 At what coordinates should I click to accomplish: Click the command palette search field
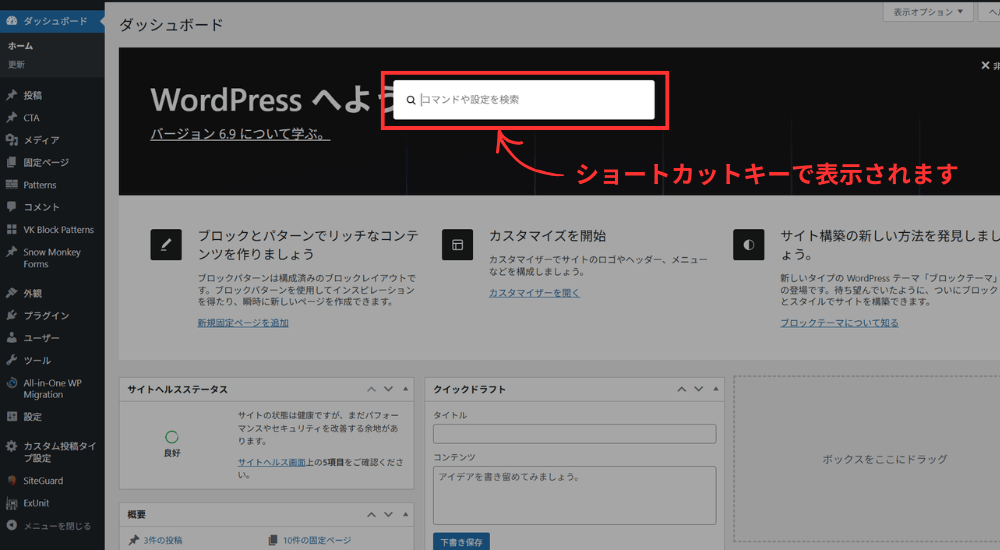tap(530, 100)
